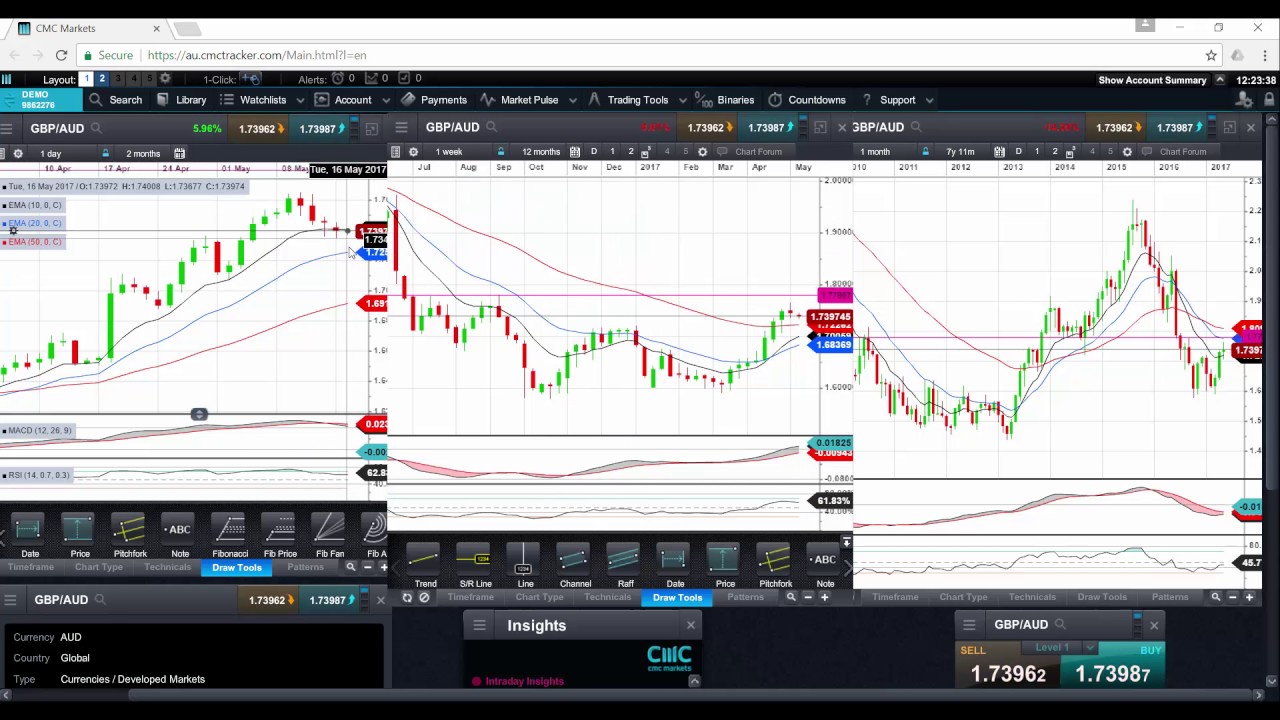The height and width of the screenshot is (720, 1280).
Task: Toggle the period lock in left chart
Action: click(x=105, y=153)
